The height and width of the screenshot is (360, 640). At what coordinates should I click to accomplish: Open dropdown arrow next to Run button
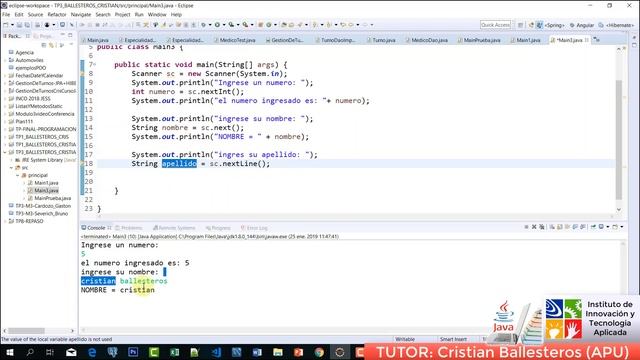(x=224, y=25)
